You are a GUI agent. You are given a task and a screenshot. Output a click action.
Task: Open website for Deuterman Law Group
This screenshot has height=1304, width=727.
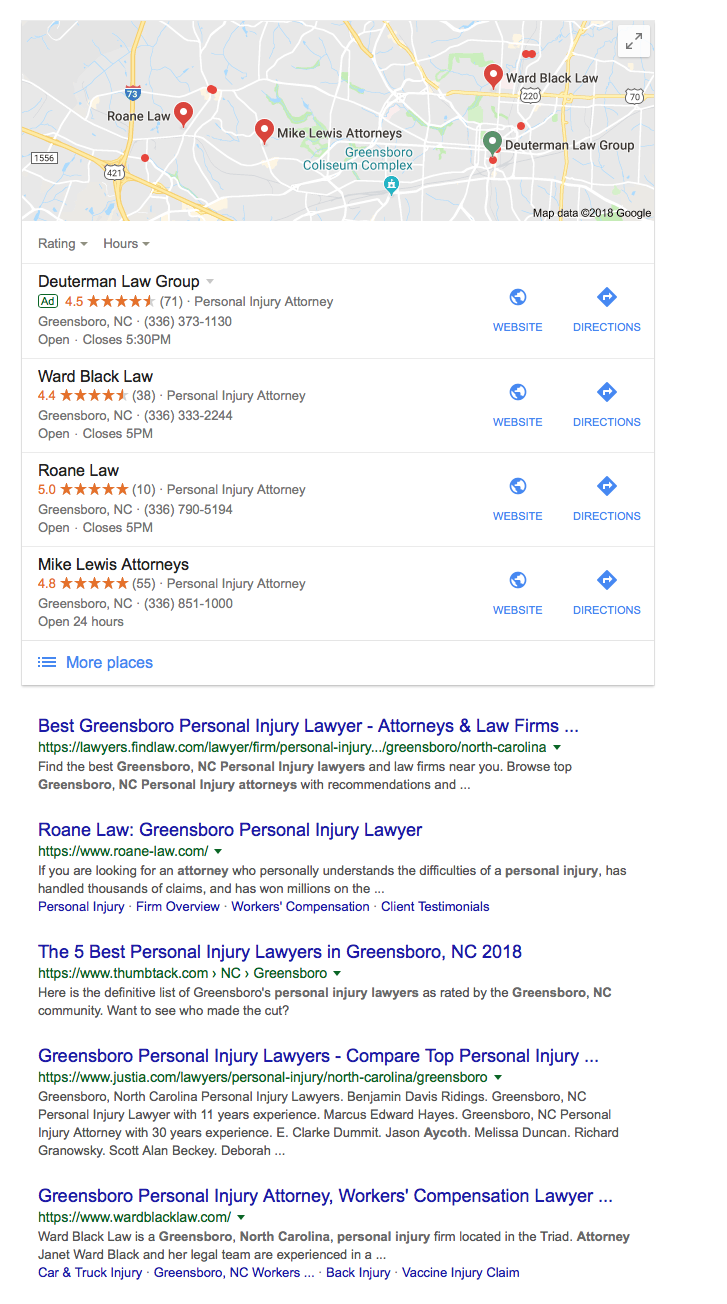pos(518,310)
